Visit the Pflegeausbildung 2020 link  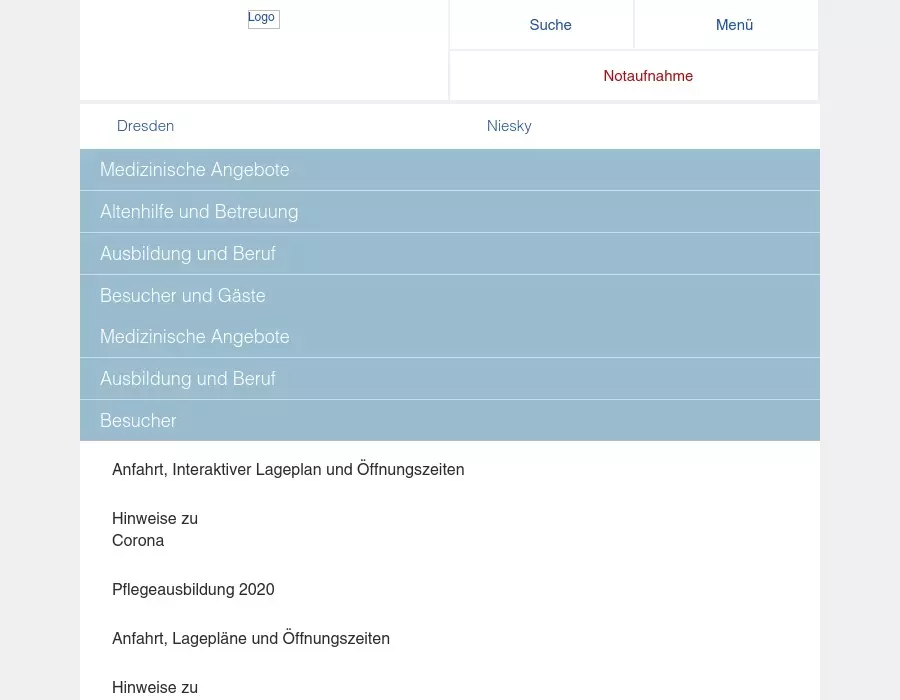point(193,590)
